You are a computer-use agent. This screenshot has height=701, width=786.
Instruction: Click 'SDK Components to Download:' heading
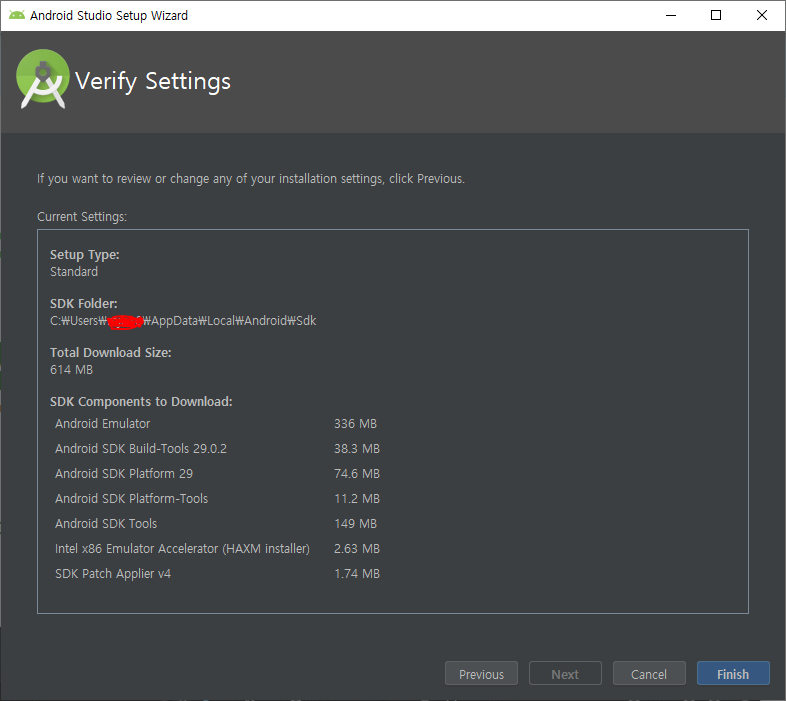tap(141, 402)
